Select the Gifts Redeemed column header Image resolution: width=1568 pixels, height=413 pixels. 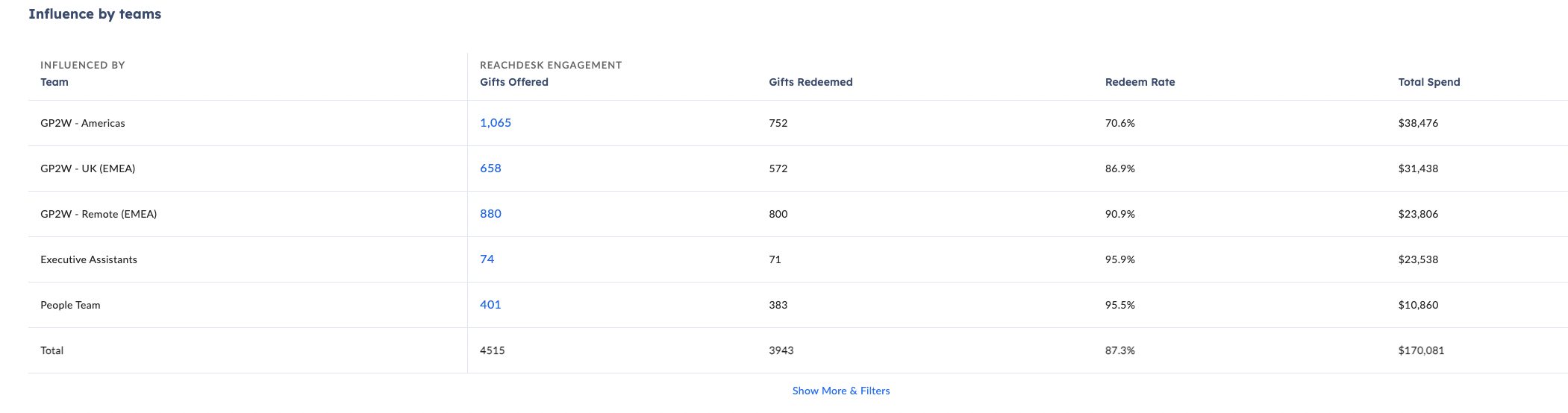(x=810, y=82)
